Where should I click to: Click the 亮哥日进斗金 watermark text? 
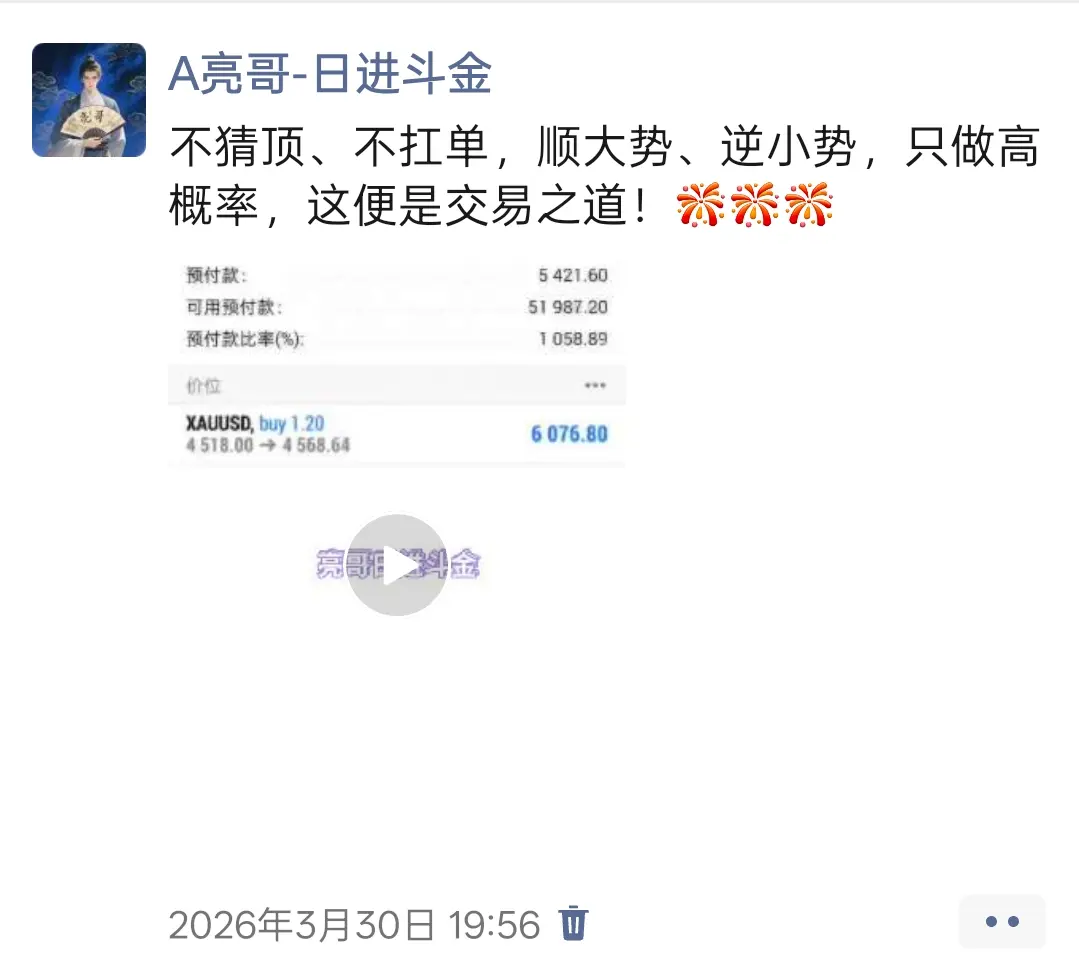(398, 564)
